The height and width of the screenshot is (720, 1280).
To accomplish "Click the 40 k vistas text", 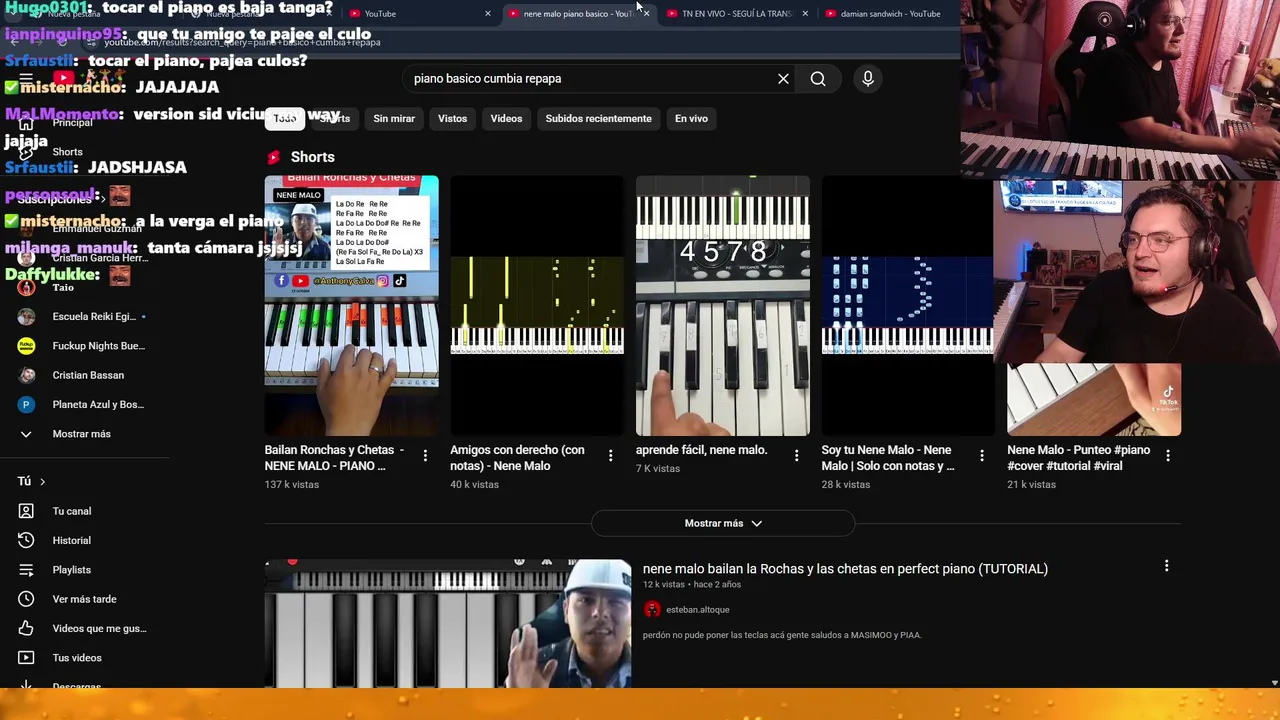I will coord(474,485).
